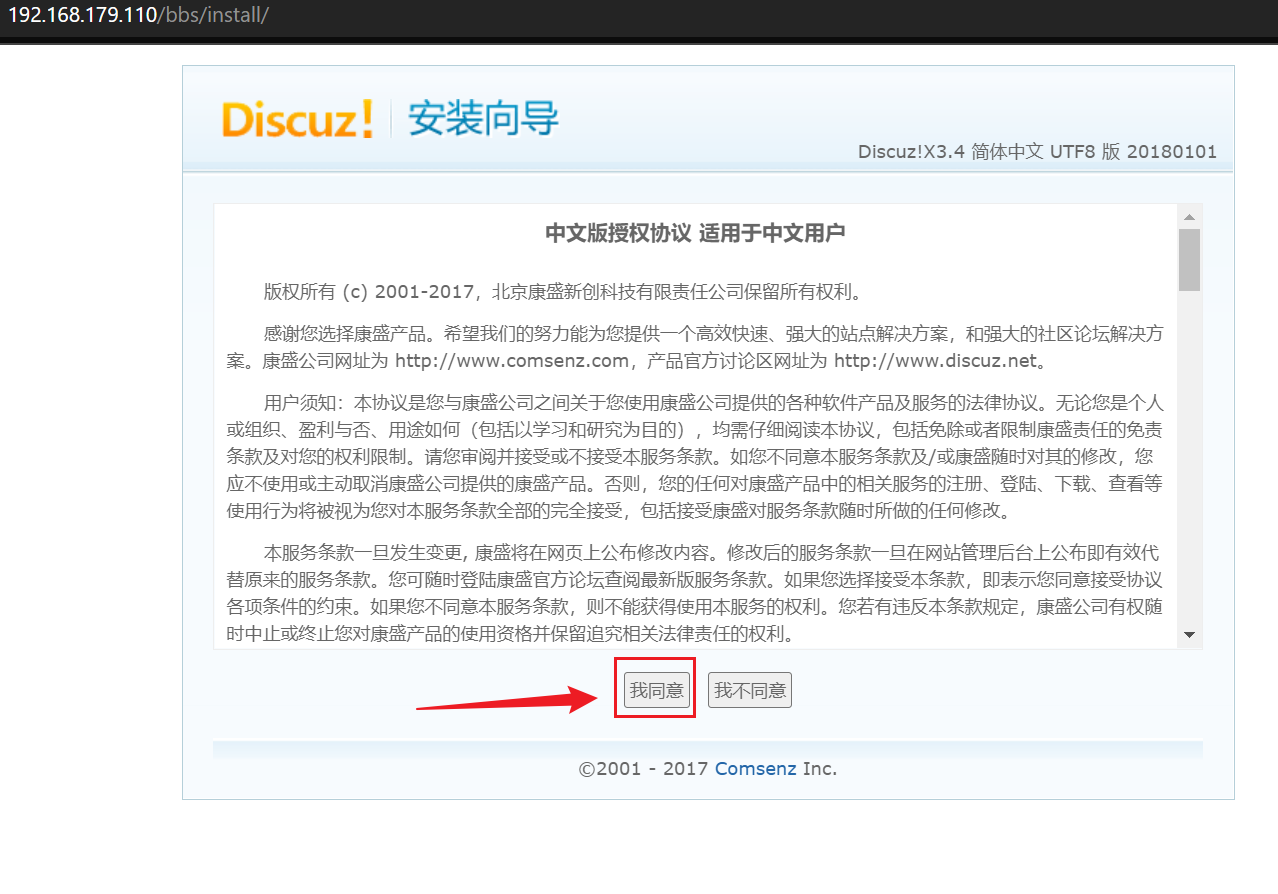Click the footer text ©2001 - 2017
Screen dimensions: 1278x894
pyautogui.click(x=644, y=769)
